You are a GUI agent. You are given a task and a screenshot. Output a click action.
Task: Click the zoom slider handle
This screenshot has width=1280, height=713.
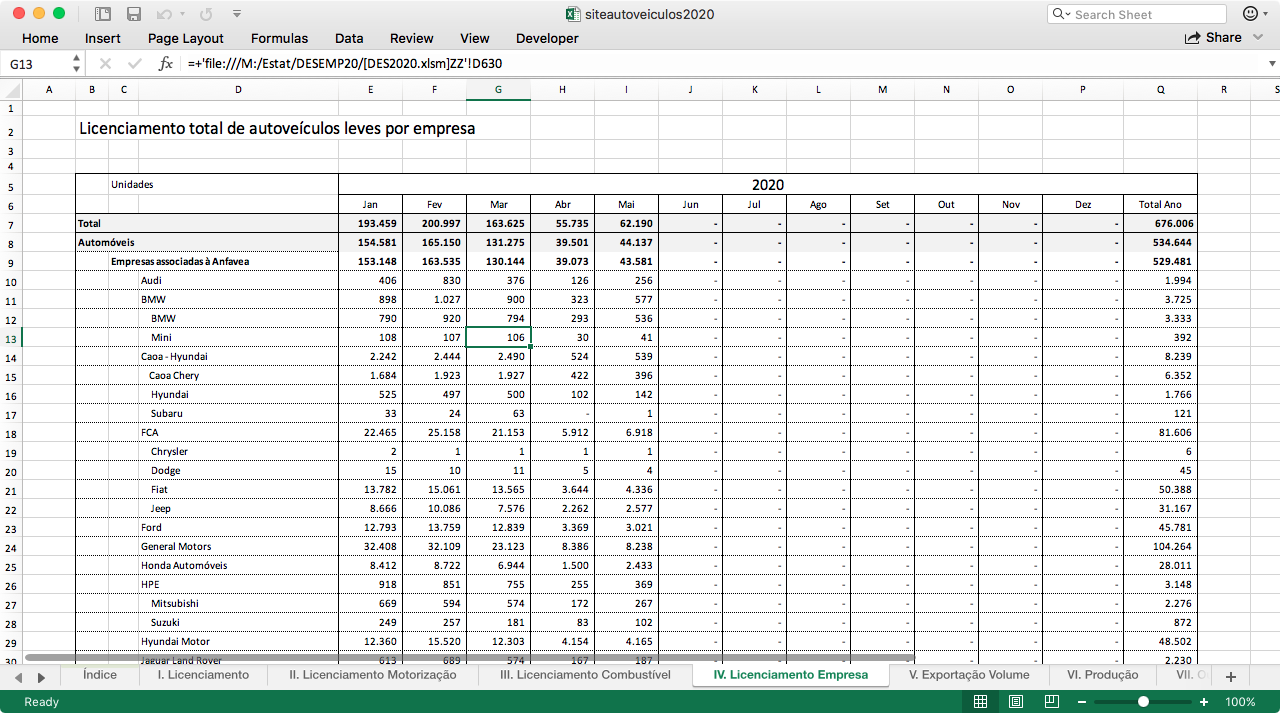[x=1143, y=702]
